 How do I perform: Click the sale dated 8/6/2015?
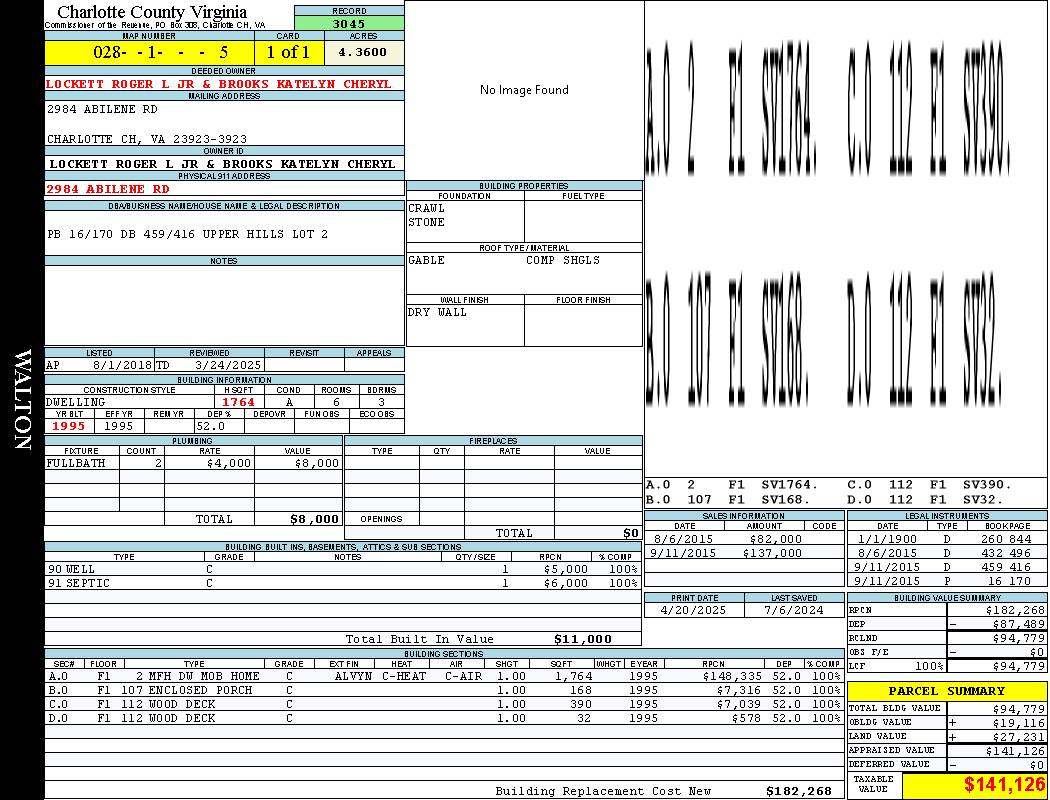point(684,539)
